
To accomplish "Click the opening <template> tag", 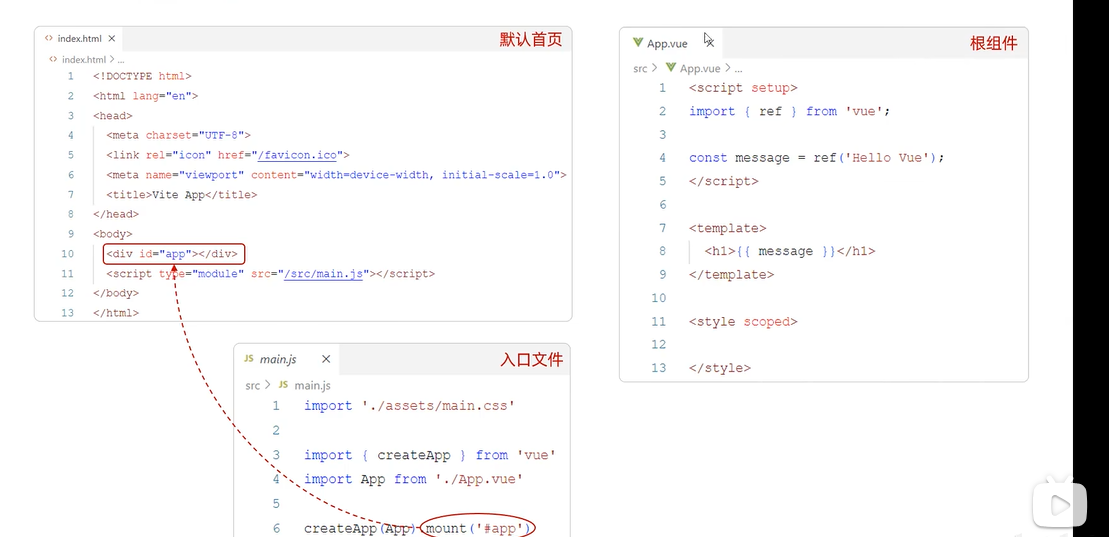I will 728,228.
